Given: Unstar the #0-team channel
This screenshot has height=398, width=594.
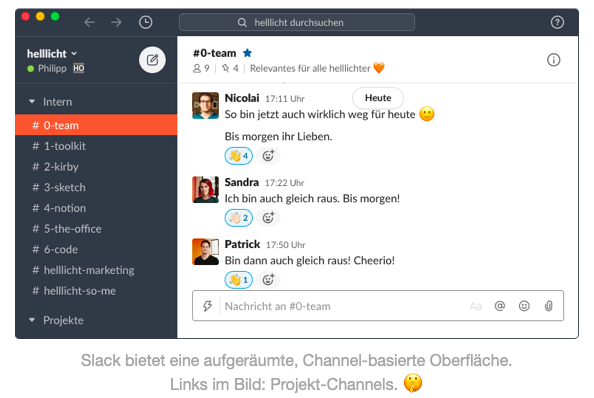Looking at the screenshot, I should [247, 53].
